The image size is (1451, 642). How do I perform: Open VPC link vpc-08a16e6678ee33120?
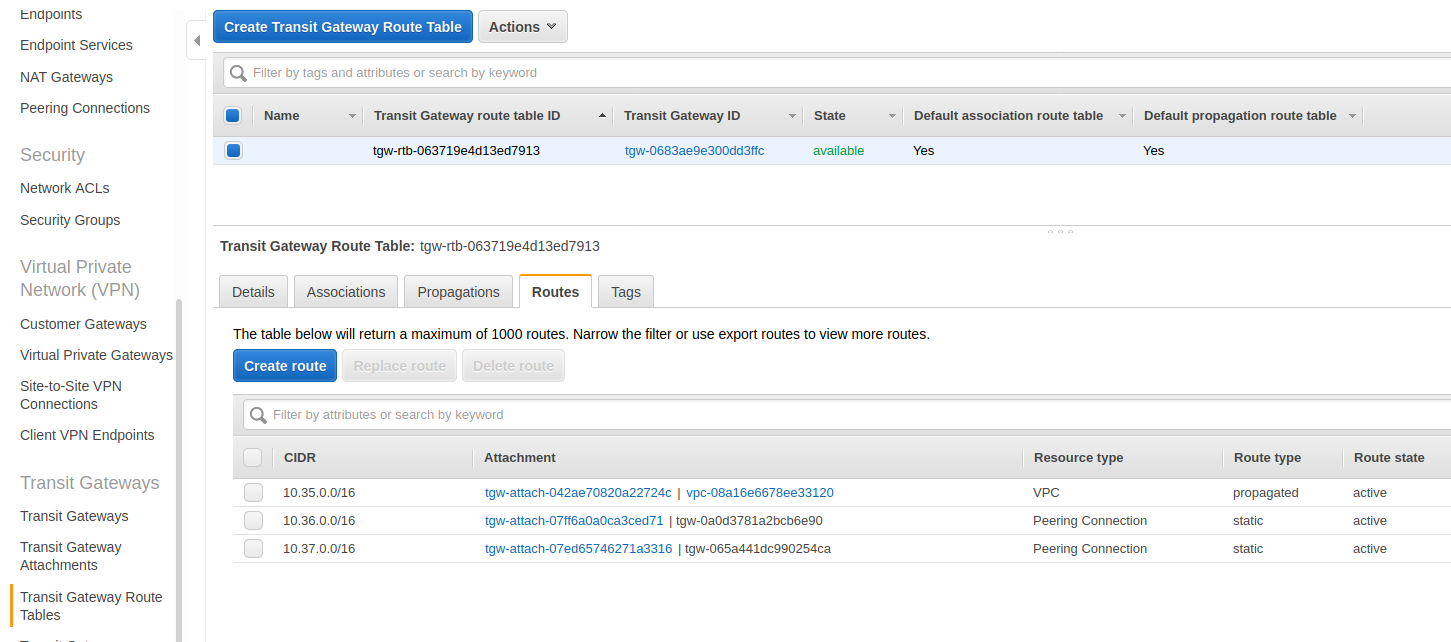coord(760,493)
